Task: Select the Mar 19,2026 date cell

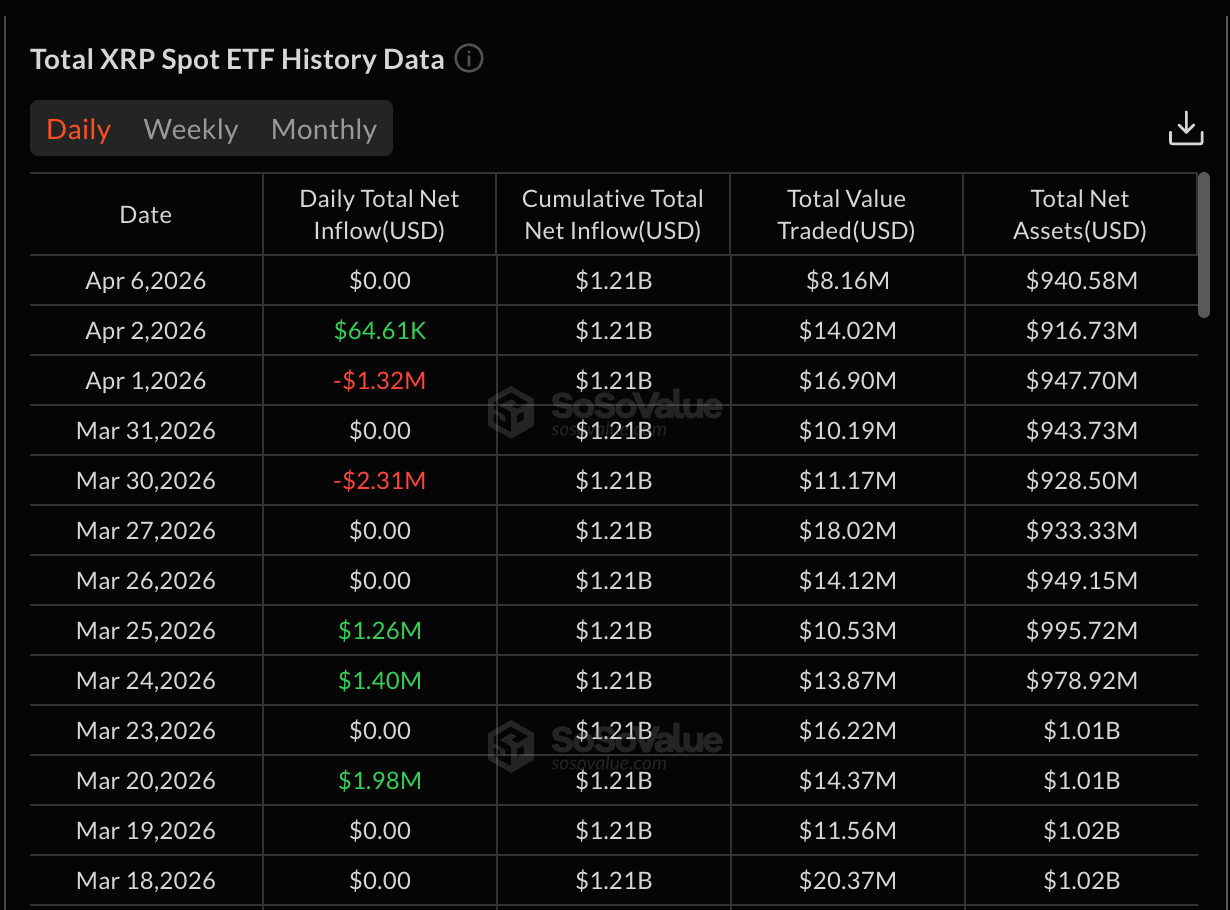Action: pos(146,831)
